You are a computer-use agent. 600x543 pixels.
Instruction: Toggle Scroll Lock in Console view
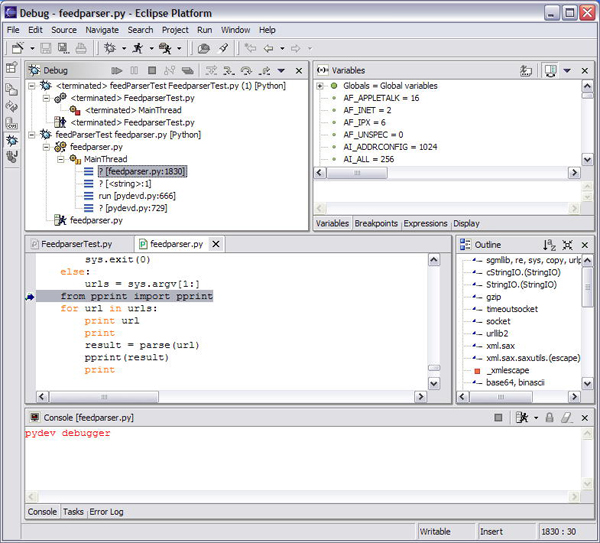pos(549,417)
